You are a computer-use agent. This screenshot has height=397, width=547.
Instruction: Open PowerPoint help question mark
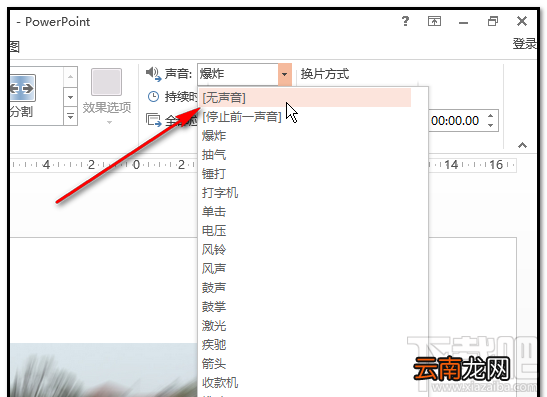click(405, 21)
